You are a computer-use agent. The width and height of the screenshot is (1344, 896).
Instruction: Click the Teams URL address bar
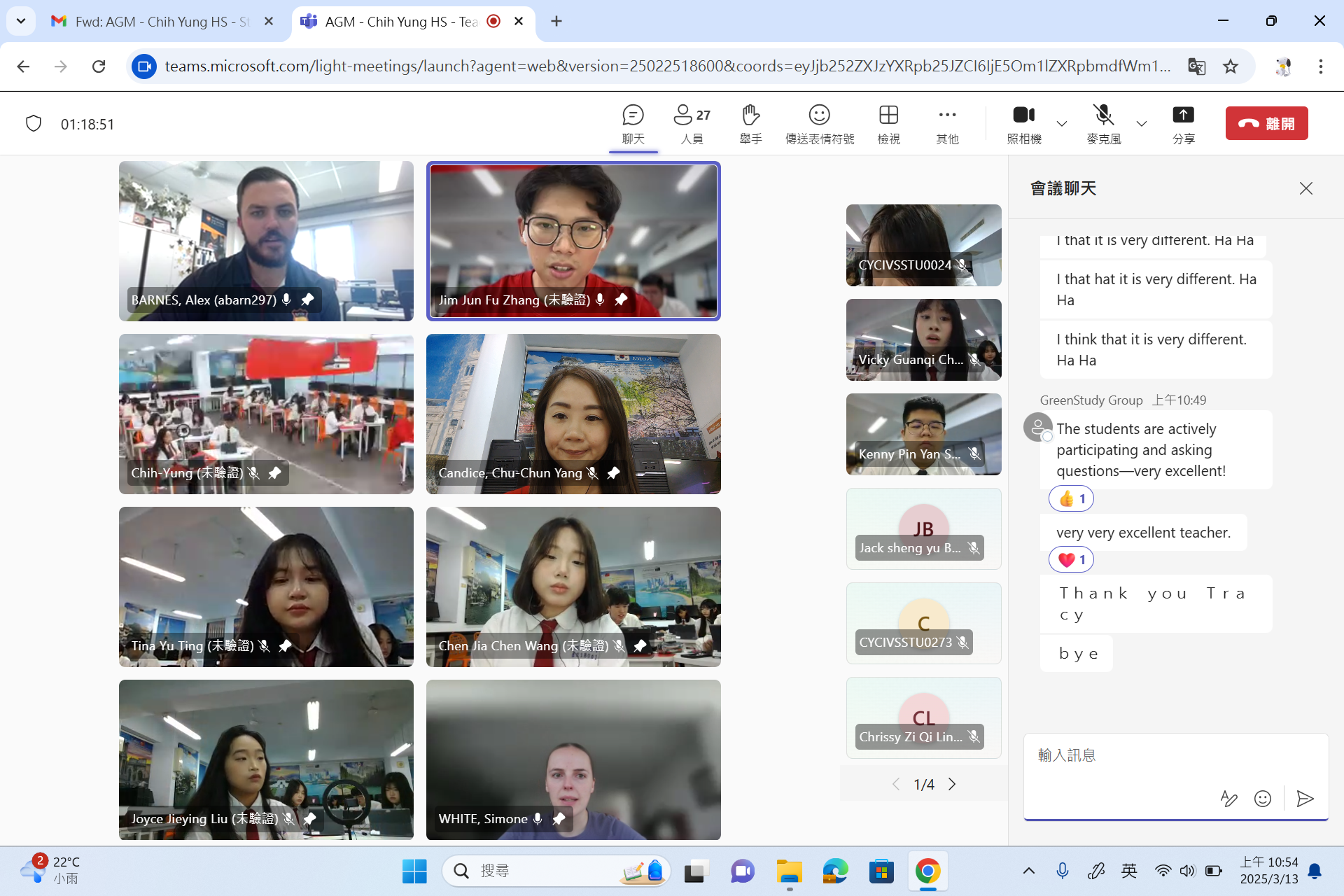coord(666,66)
